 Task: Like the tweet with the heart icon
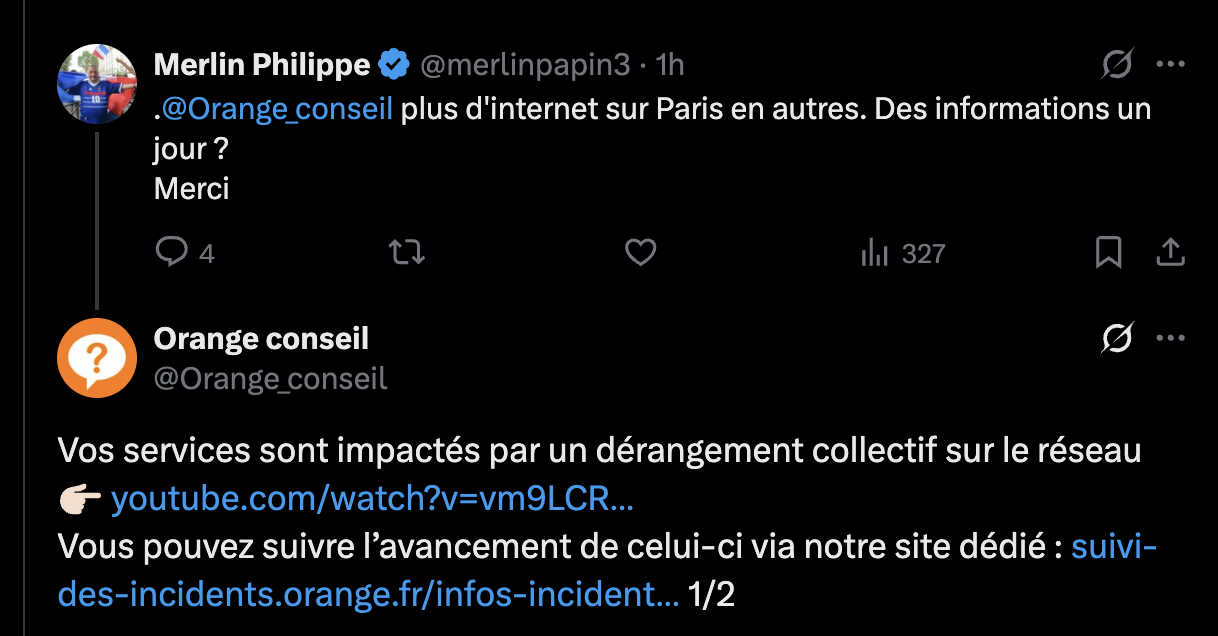tap(640, 253)
